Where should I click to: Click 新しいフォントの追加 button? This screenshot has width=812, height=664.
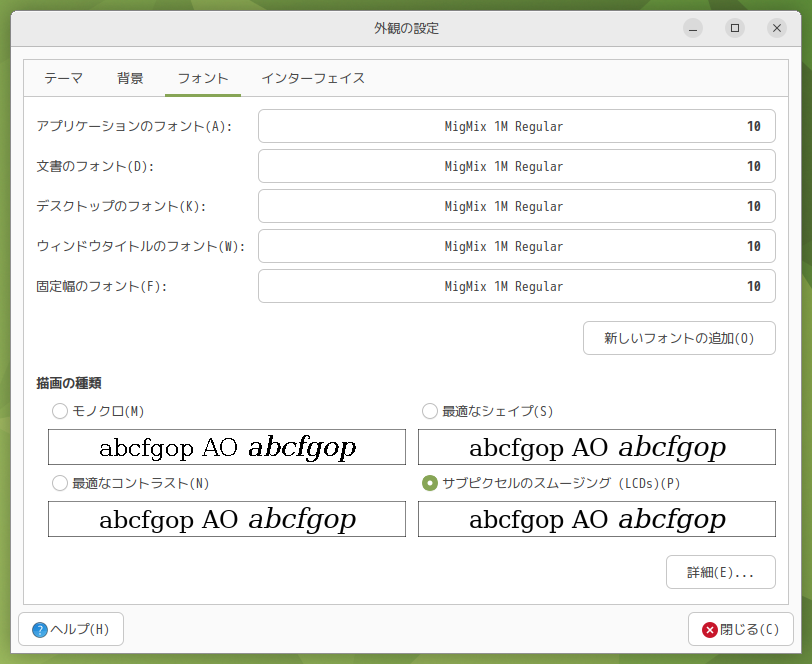pos(679,338)
